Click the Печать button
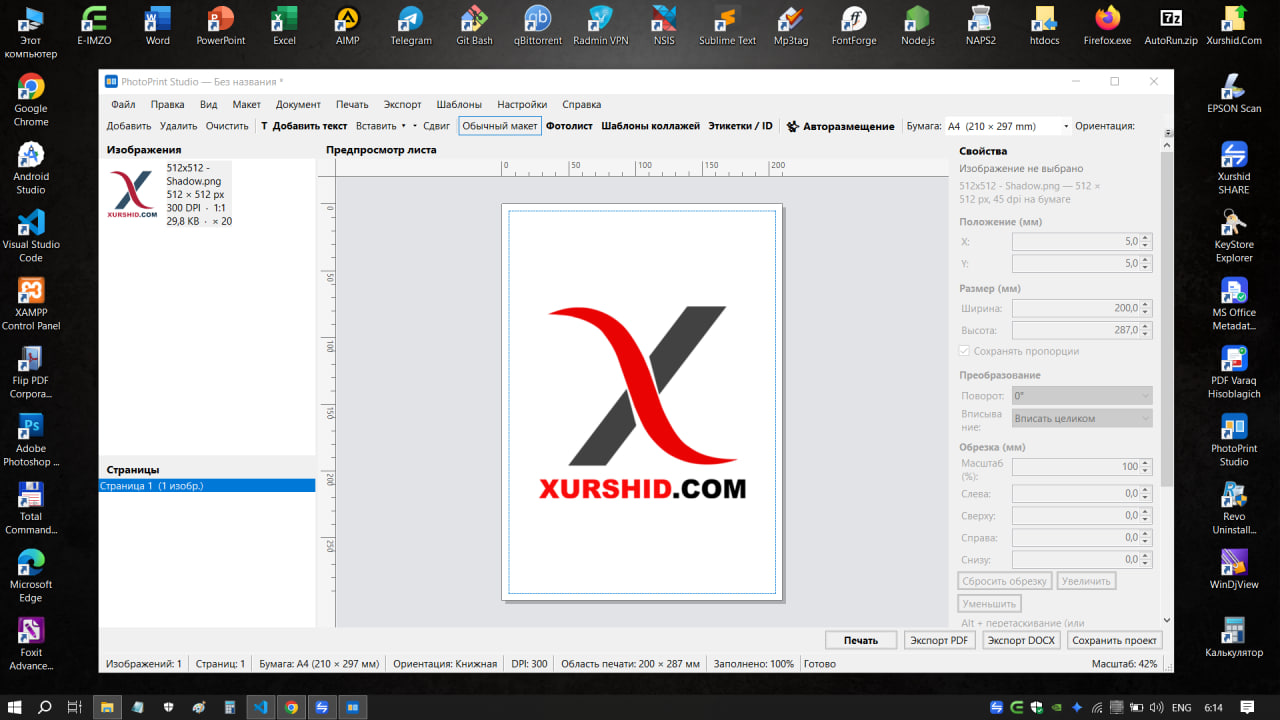 [861, 640]
